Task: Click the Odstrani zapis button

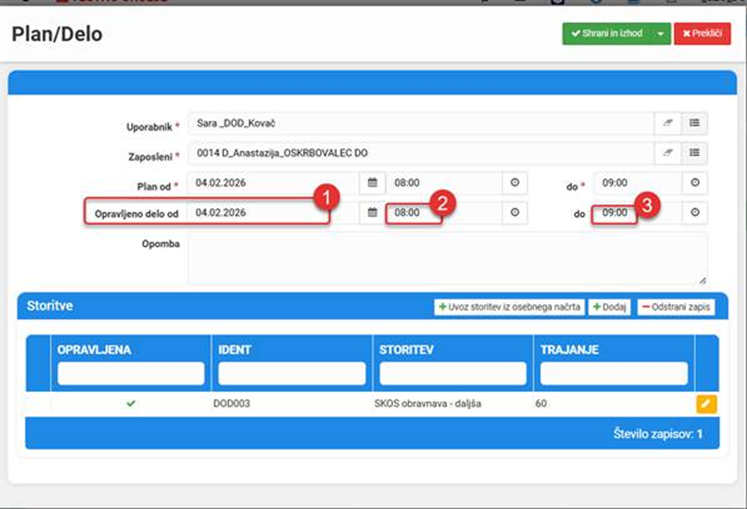Action: (676, 307)
